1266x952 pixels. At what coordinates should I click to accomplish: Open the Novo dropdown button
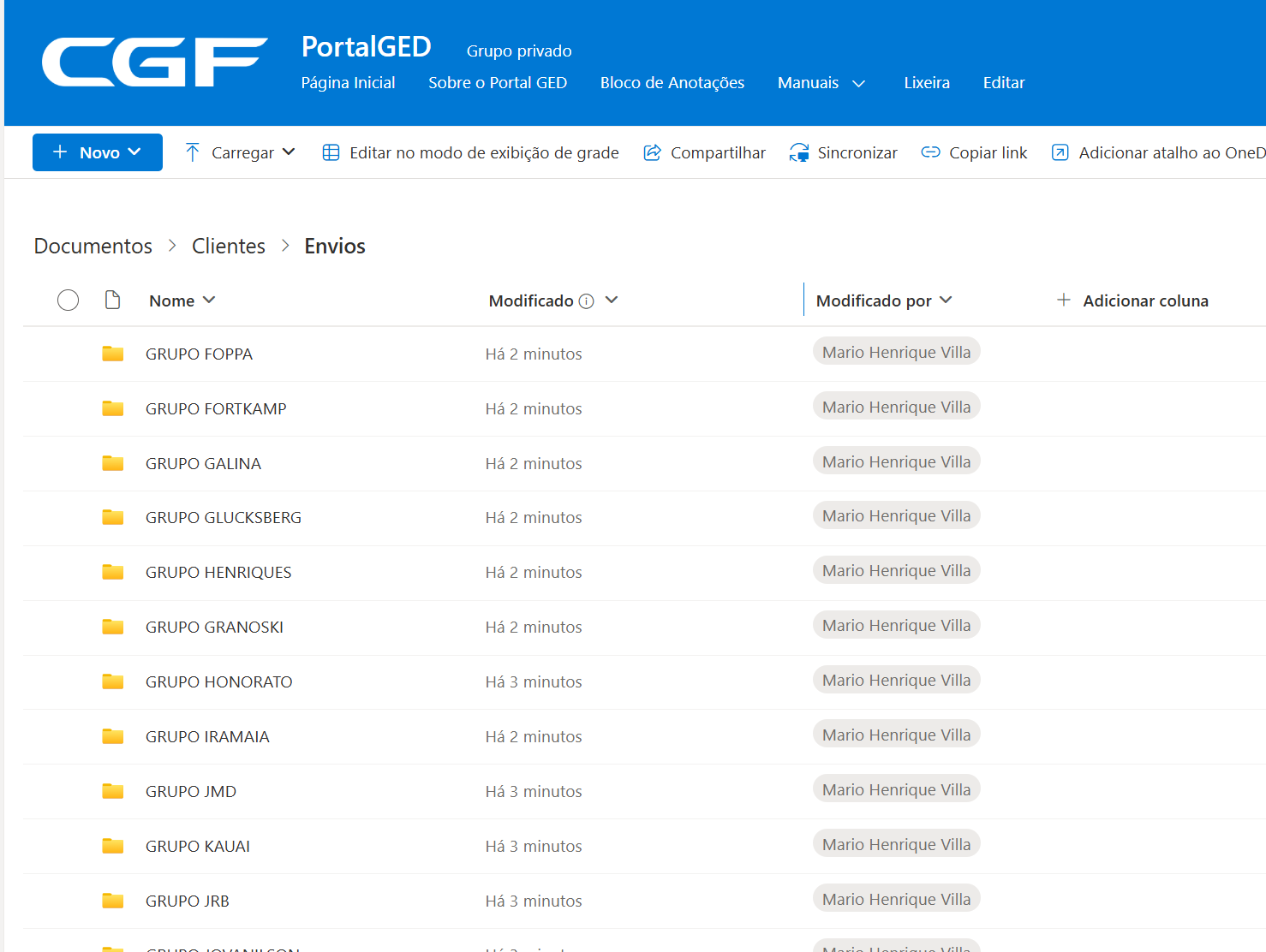coord(98,152)
